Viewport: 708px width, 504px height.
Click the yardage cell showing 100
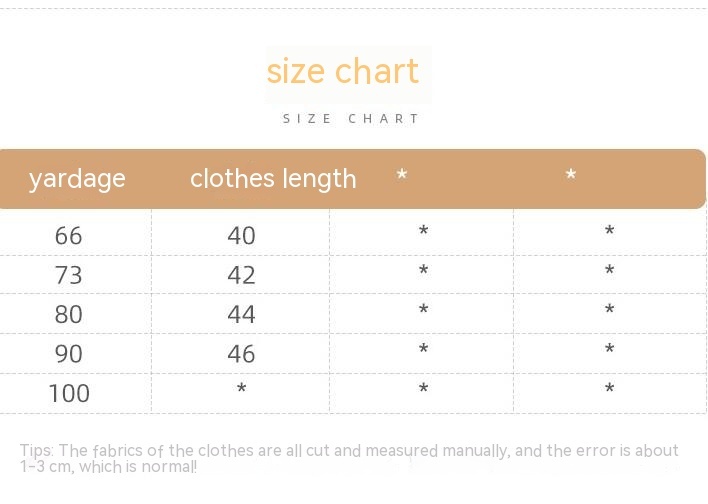point(69,393)
